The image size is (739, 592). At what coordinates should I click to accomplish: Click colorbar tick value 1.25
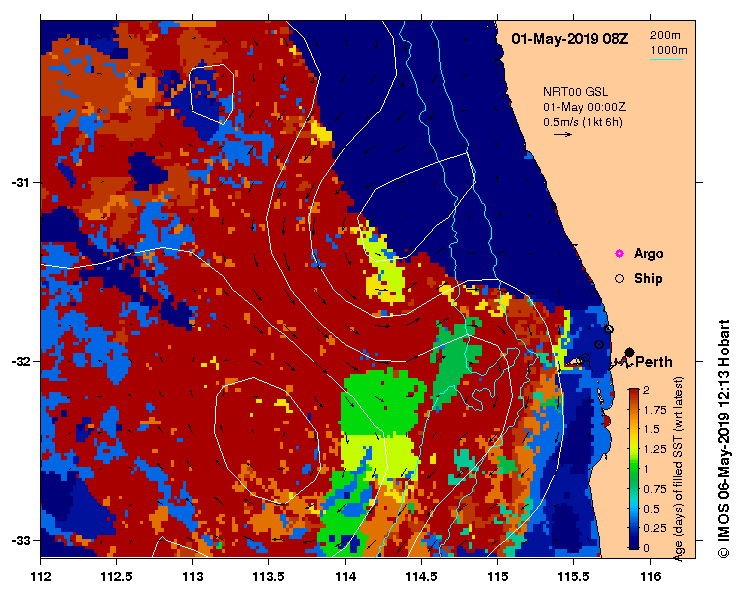click(655, 449)
